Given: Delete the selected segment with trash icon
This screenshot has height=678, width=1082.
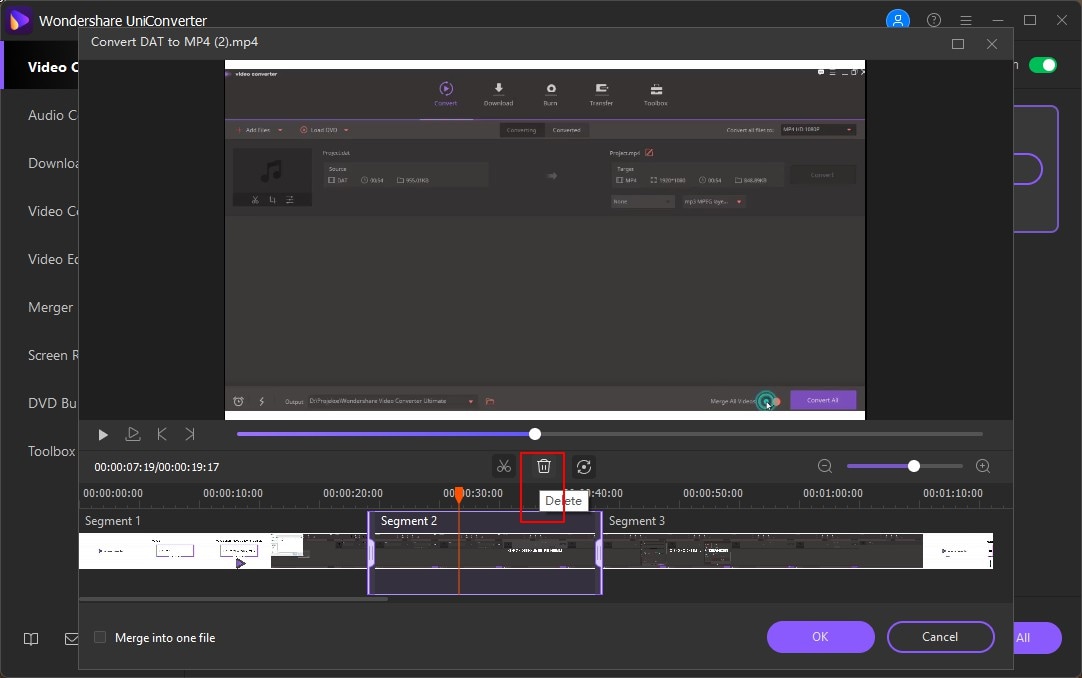Looking at the screenshot, I should [544, 467].
